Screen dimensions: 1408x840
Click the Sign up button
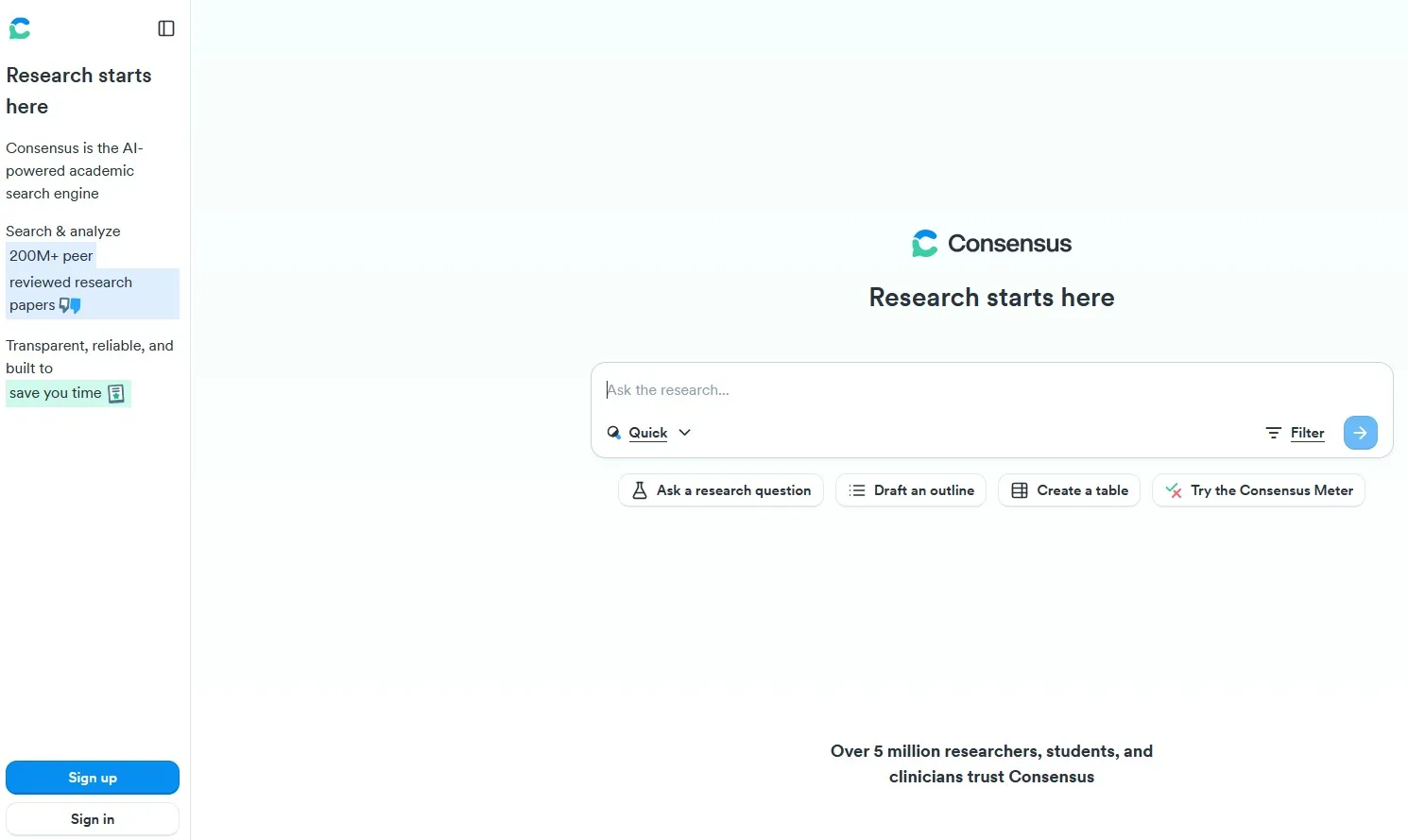pos(93,778)
